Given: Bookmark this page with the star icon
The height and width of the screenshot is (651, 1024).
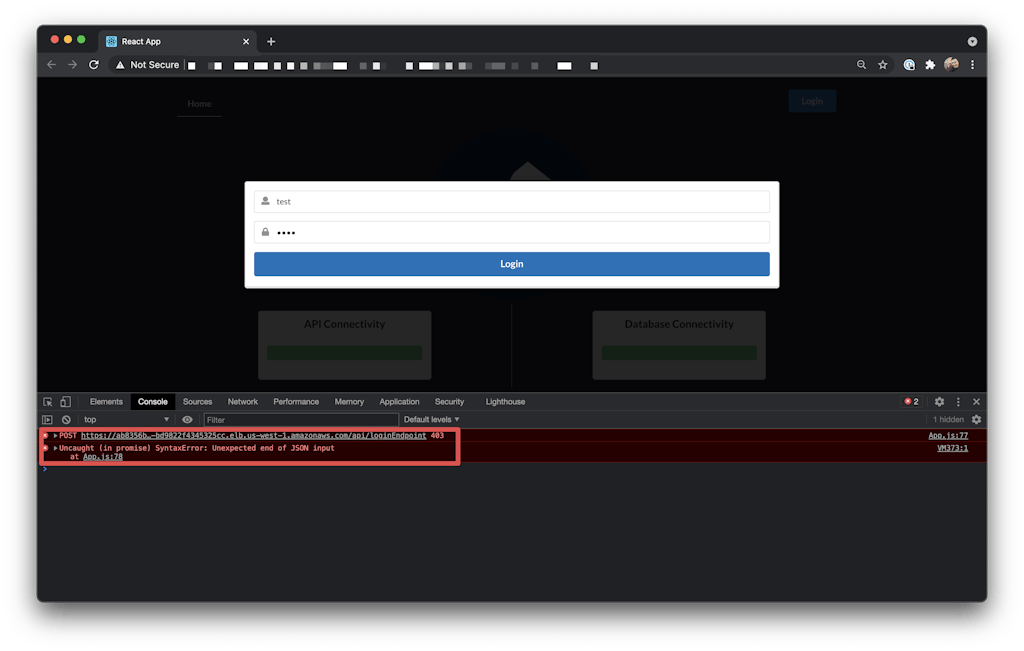Looking at the screenshot, I should [x=883, y=65].
